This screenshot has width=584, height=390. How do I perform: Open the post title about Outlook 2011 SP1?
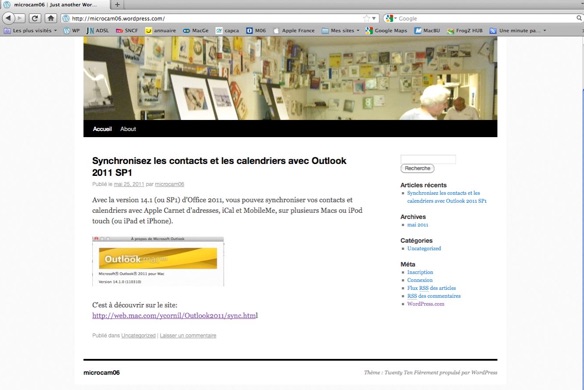click(219, 167)
